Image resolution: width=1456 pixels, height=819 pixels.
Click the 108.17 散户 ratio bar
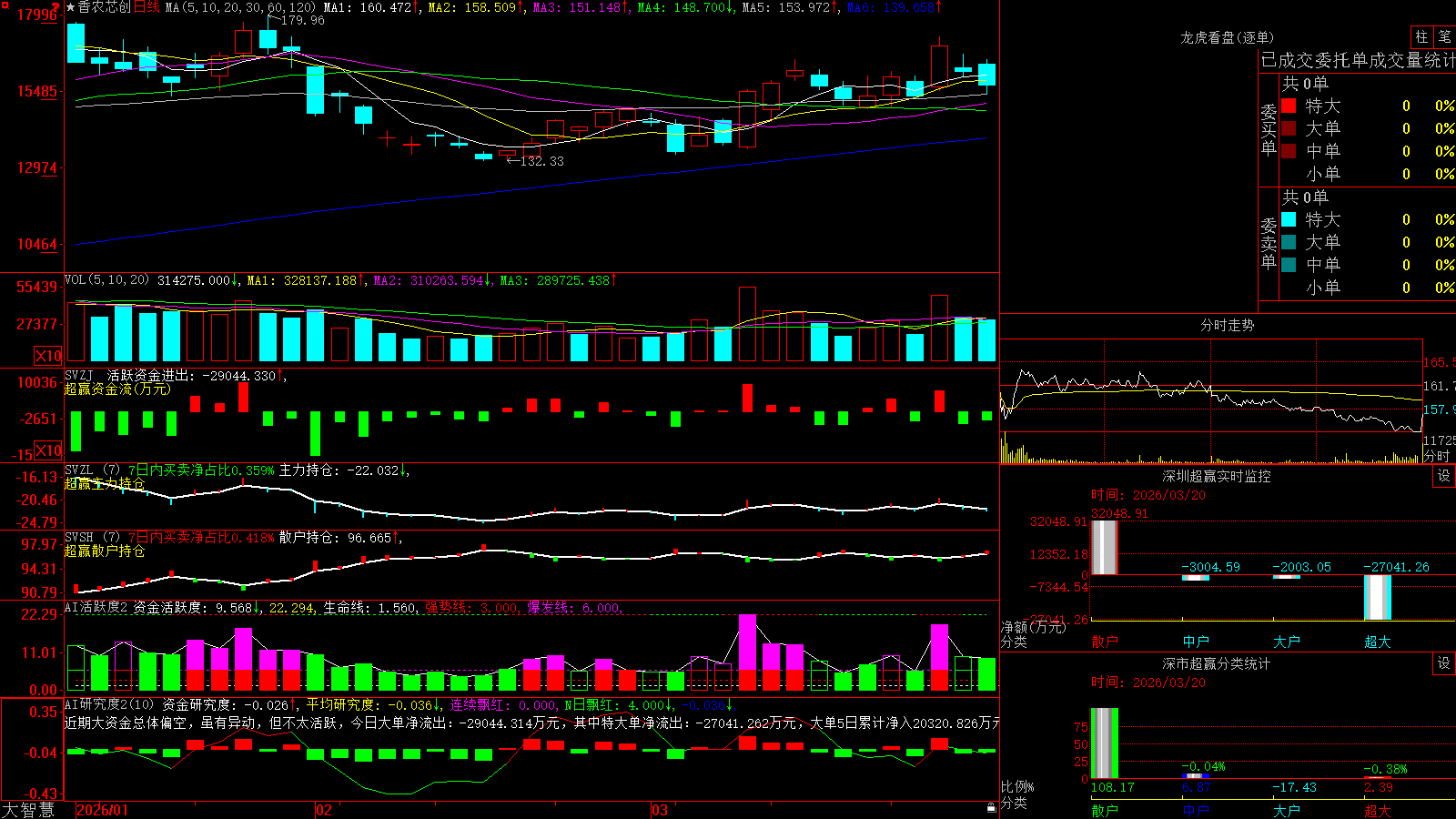tap(1105, 743)
